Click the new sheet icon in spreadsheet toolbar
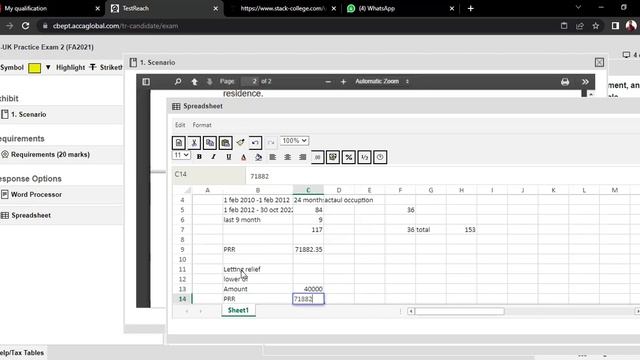This screenshot has height=360, width=640. (179, 143)
